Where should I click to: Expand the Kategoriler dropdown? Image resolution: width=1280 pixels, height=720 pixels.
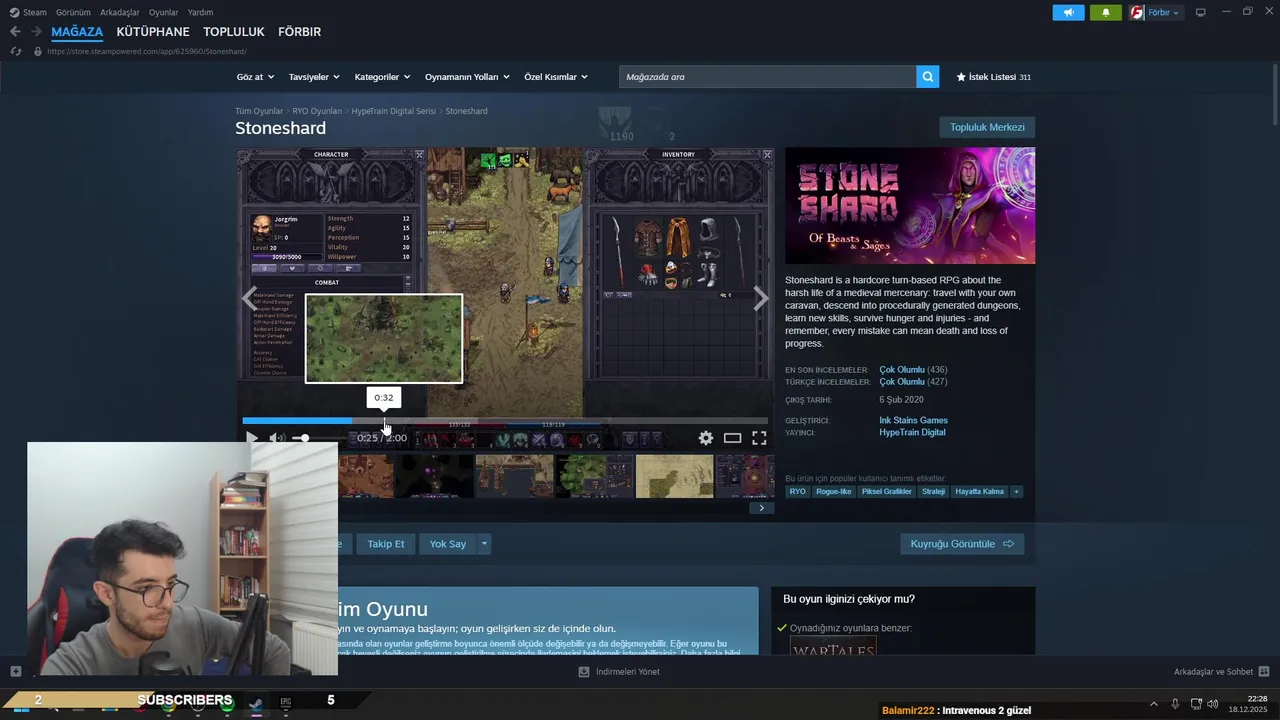click(383, 77)
